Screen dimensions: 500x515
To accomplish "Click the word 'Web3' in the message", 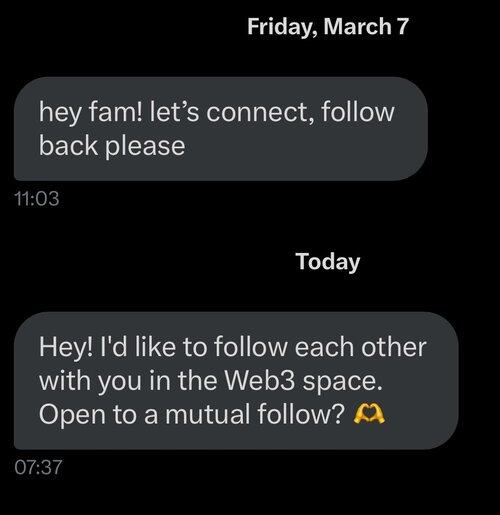I will click(260, 380).
